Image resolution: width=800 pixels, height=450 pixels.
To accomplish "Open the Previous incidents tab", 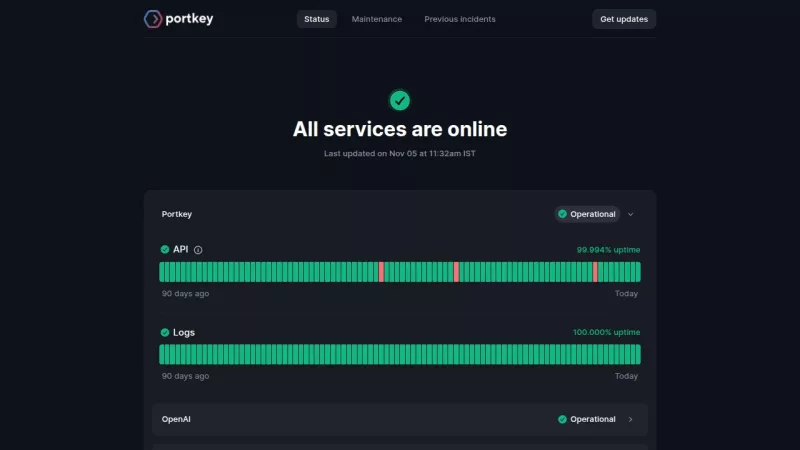I will point(460,19).
